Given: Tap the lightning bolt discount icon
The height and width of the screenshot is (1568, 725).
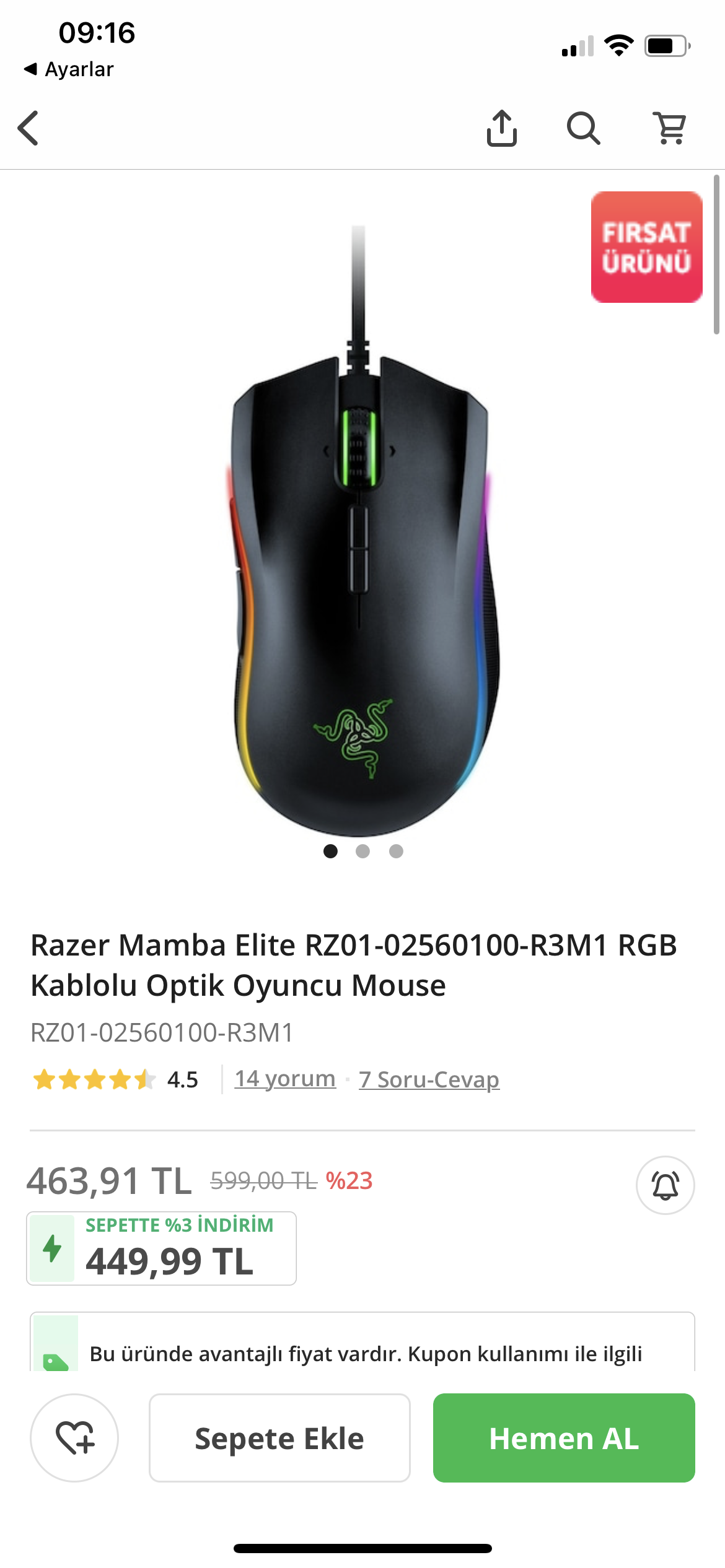Looking at the screenshot, I should point(52,1248).
